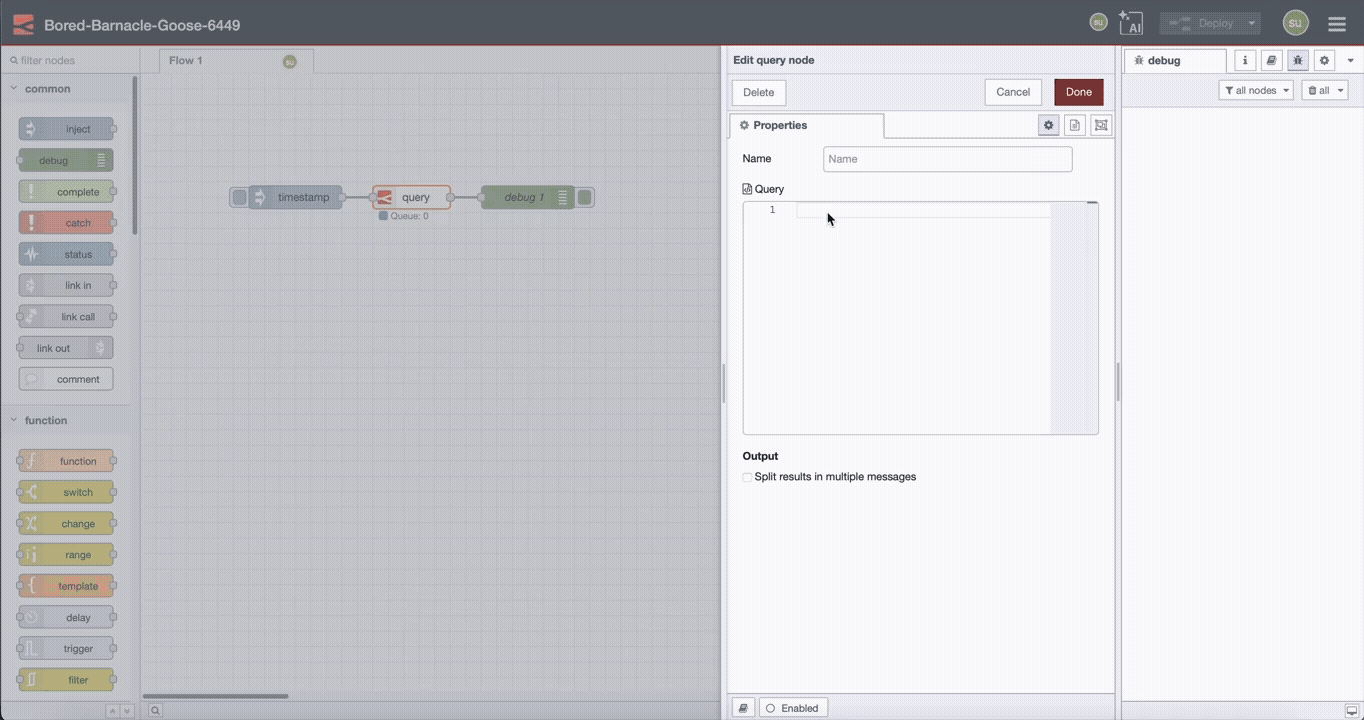Click the Name input field
This screenshot has width=1364, height=720.
pos(946,158)
